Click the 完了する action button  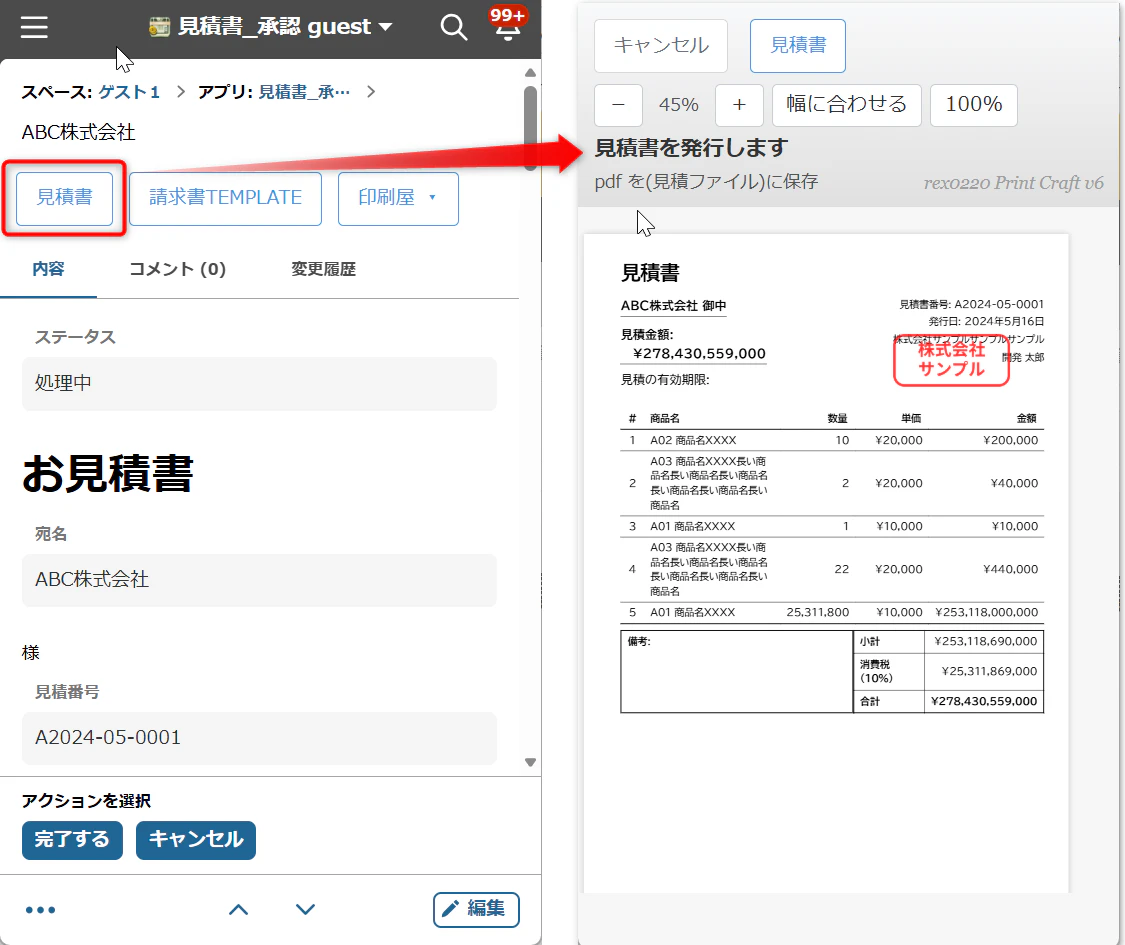click(x=72, y=840)
